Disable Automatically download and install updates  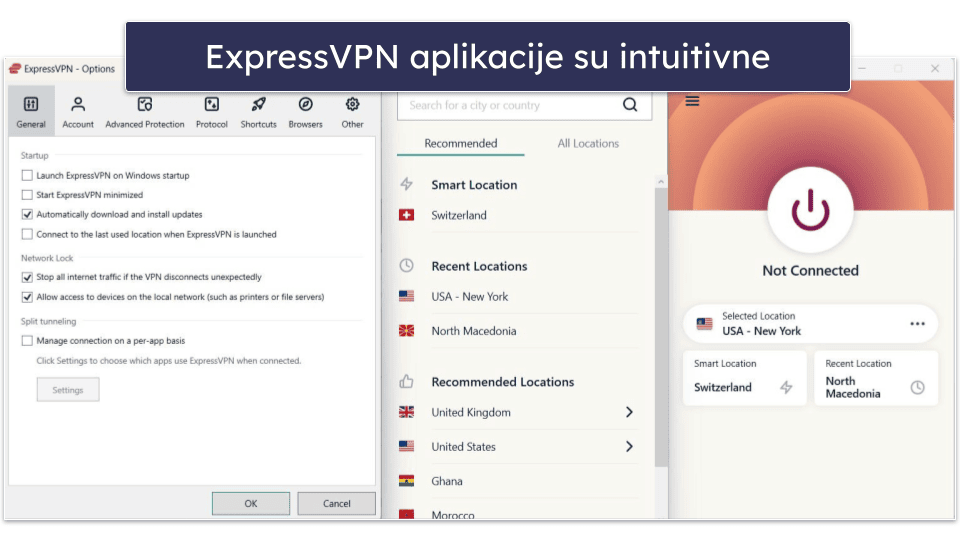click(27, 214)
